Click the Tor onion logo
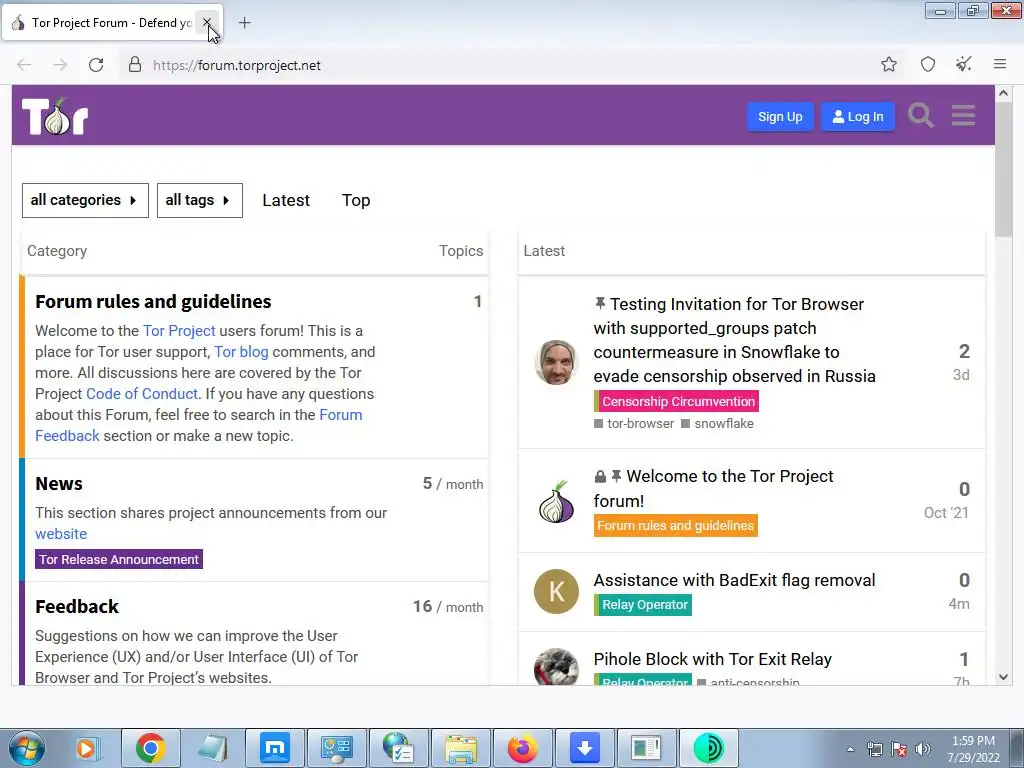Screen dimensions: 1024x768 [x=55, y=116]
